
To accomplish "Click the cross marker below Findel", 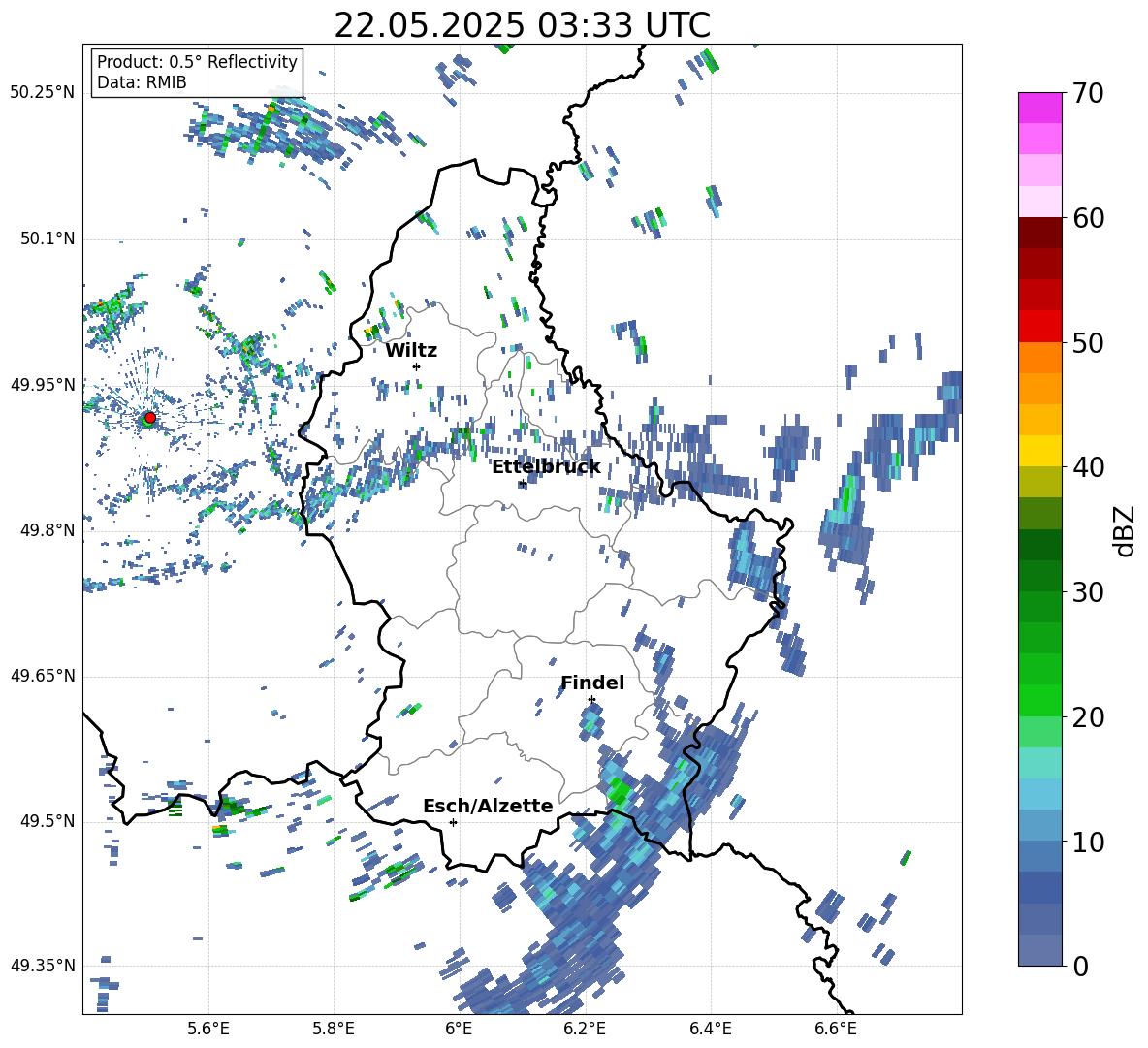I will (x=591, y=700).
